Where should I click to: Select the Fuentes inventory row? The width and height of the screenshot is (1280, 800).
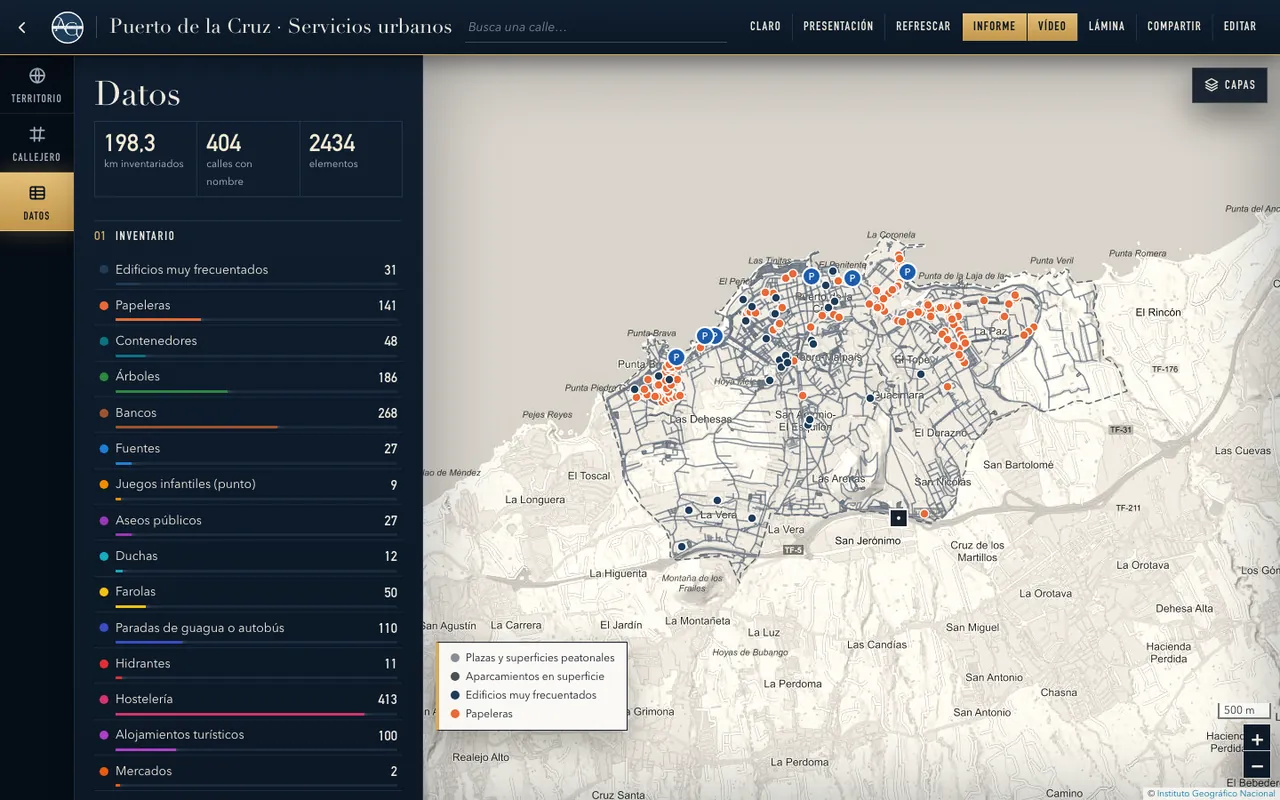click(248, 449)
